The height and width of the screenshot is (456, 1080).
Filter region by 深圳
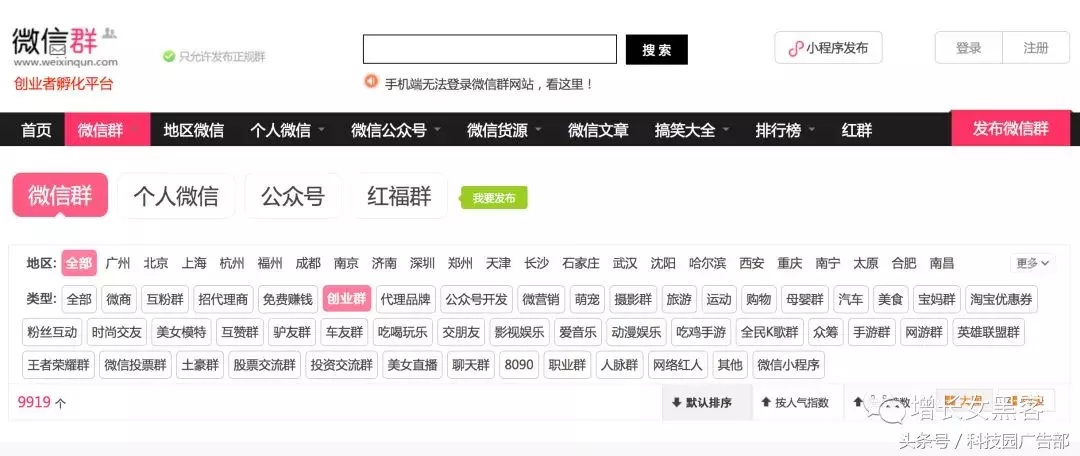point(422,263)
